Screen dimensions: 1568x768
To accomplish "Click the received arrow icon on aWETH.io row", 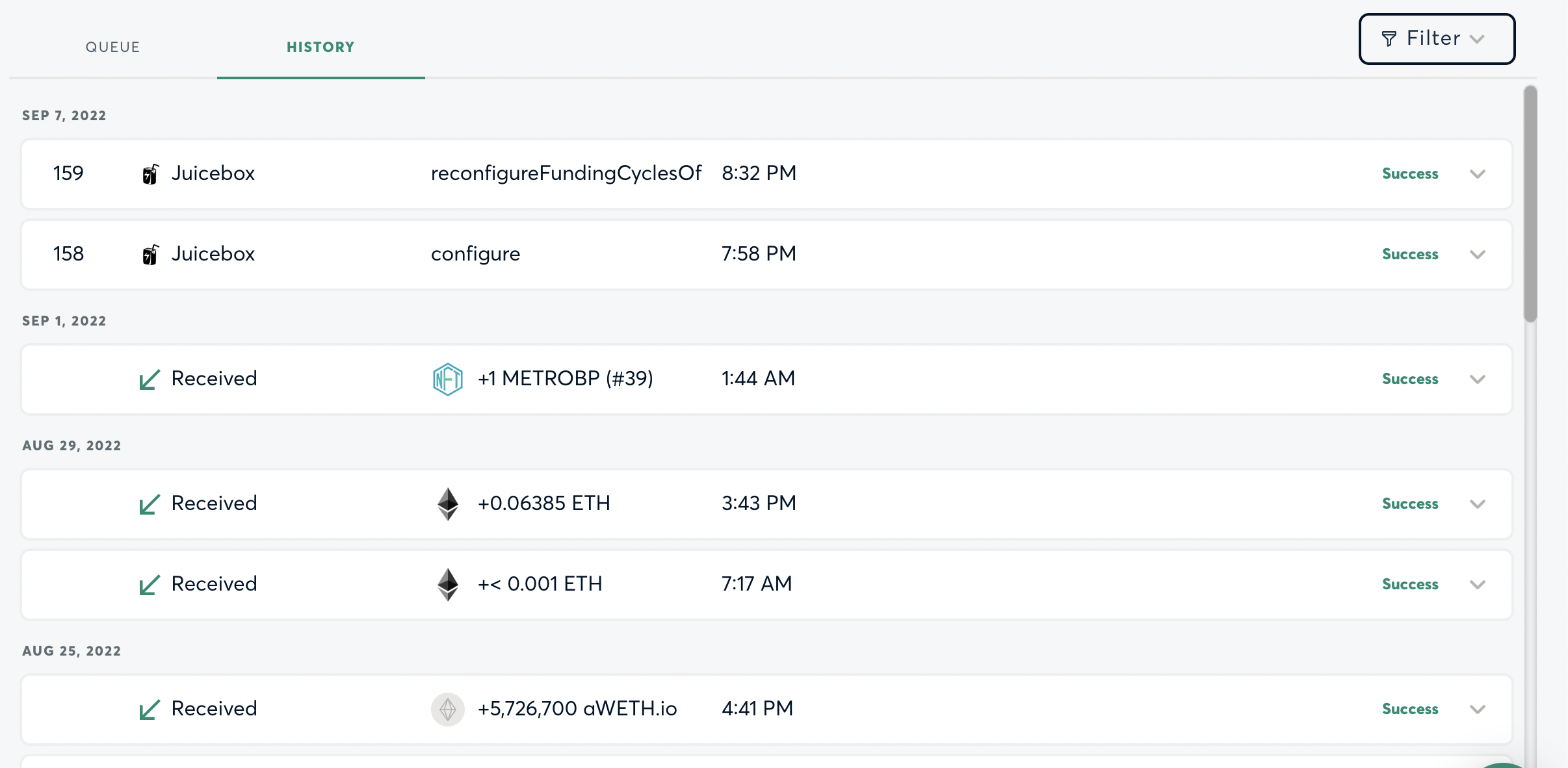I will 150,710.
